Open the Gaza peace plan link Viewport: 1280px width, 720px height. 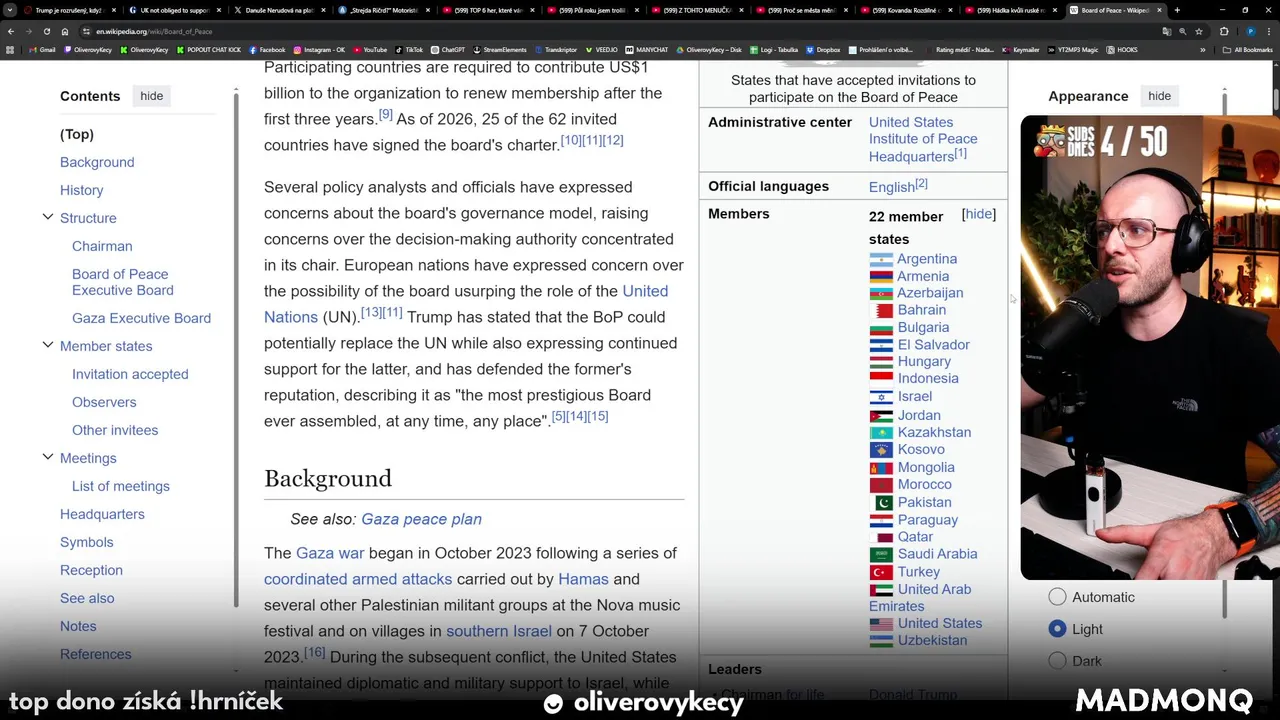pyautogui.click(x=421, y=519)
